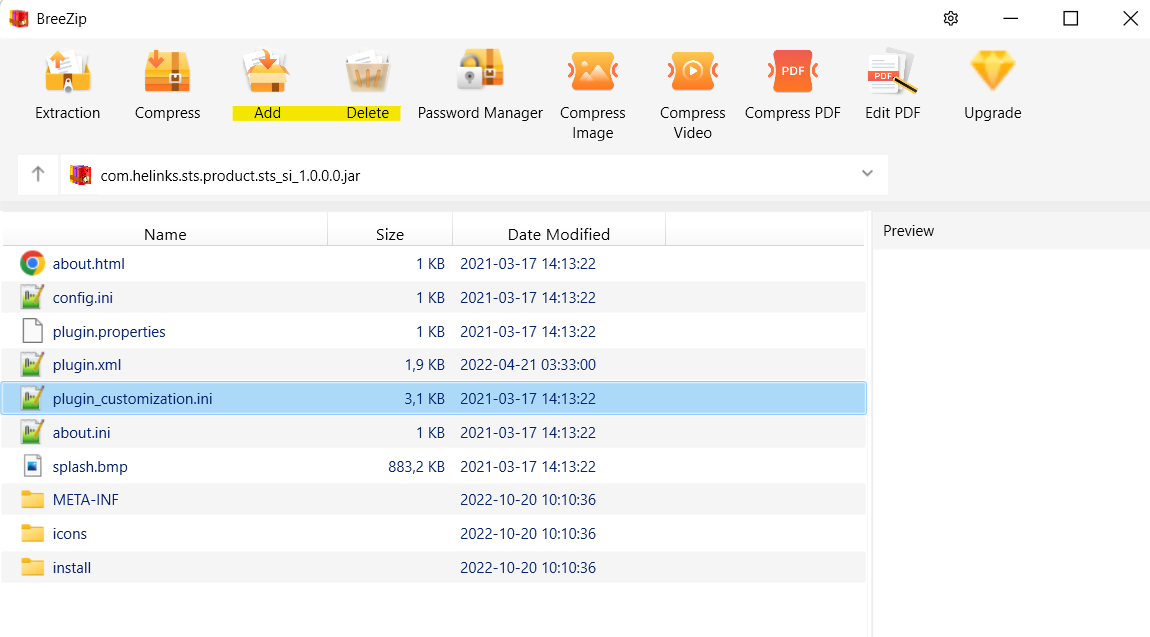The image size is (1150, 637).
Task: Click the Extraction toolbar icon
Action: pyautogui.click(x=68, y=73)
